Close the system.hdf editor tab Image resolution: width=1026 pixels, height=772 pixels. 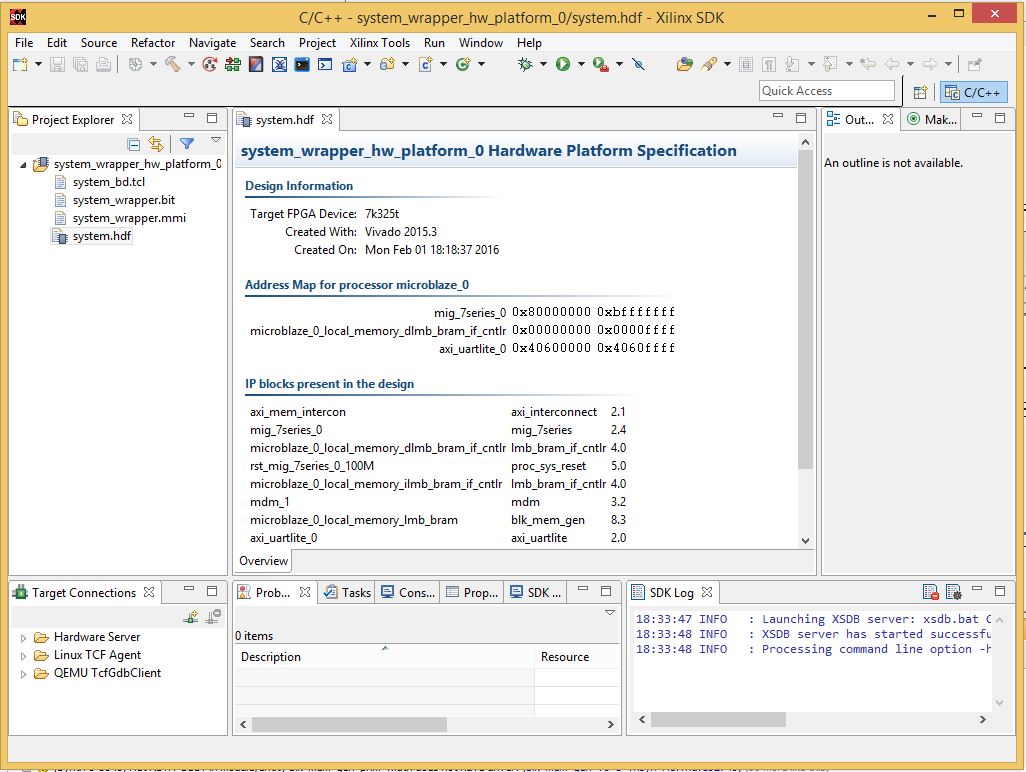tap(327, 119)
